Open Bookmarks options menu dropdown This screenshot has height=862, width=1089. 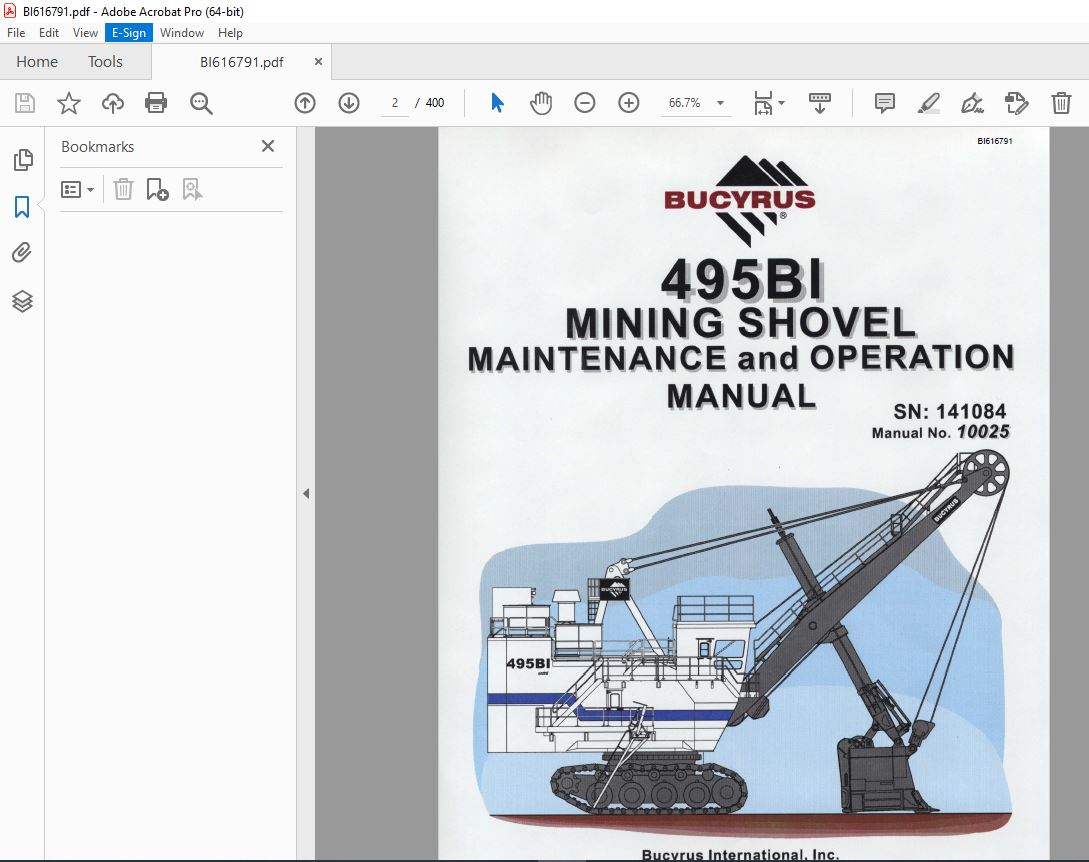click(x=77, y=190)
